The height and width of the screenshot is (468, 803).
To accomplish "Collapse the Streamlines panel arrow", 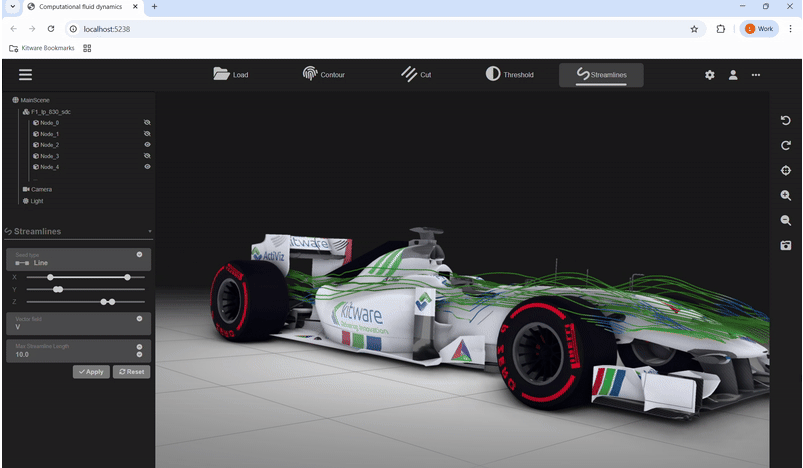I will [150, 231].
